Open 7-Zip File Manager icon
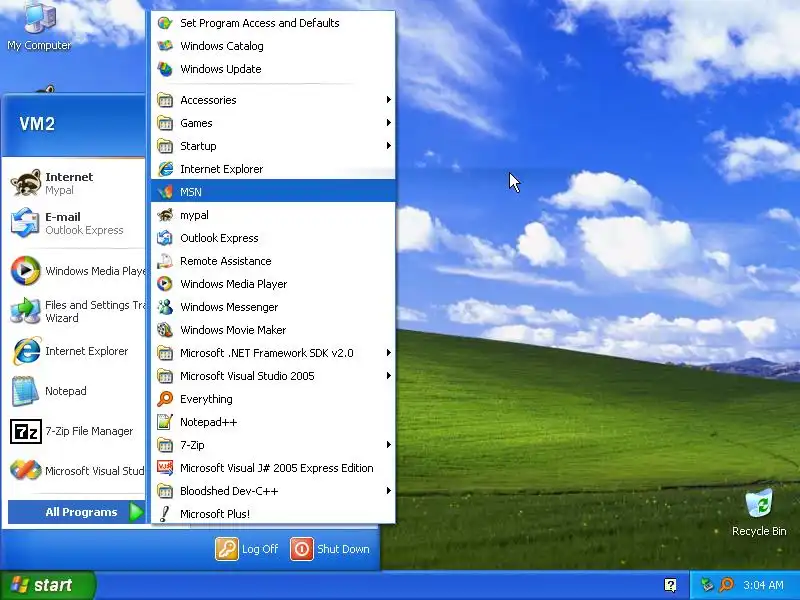Image resolution: width=800 pixels, height=600 pixels. click(x=26, y=432)
